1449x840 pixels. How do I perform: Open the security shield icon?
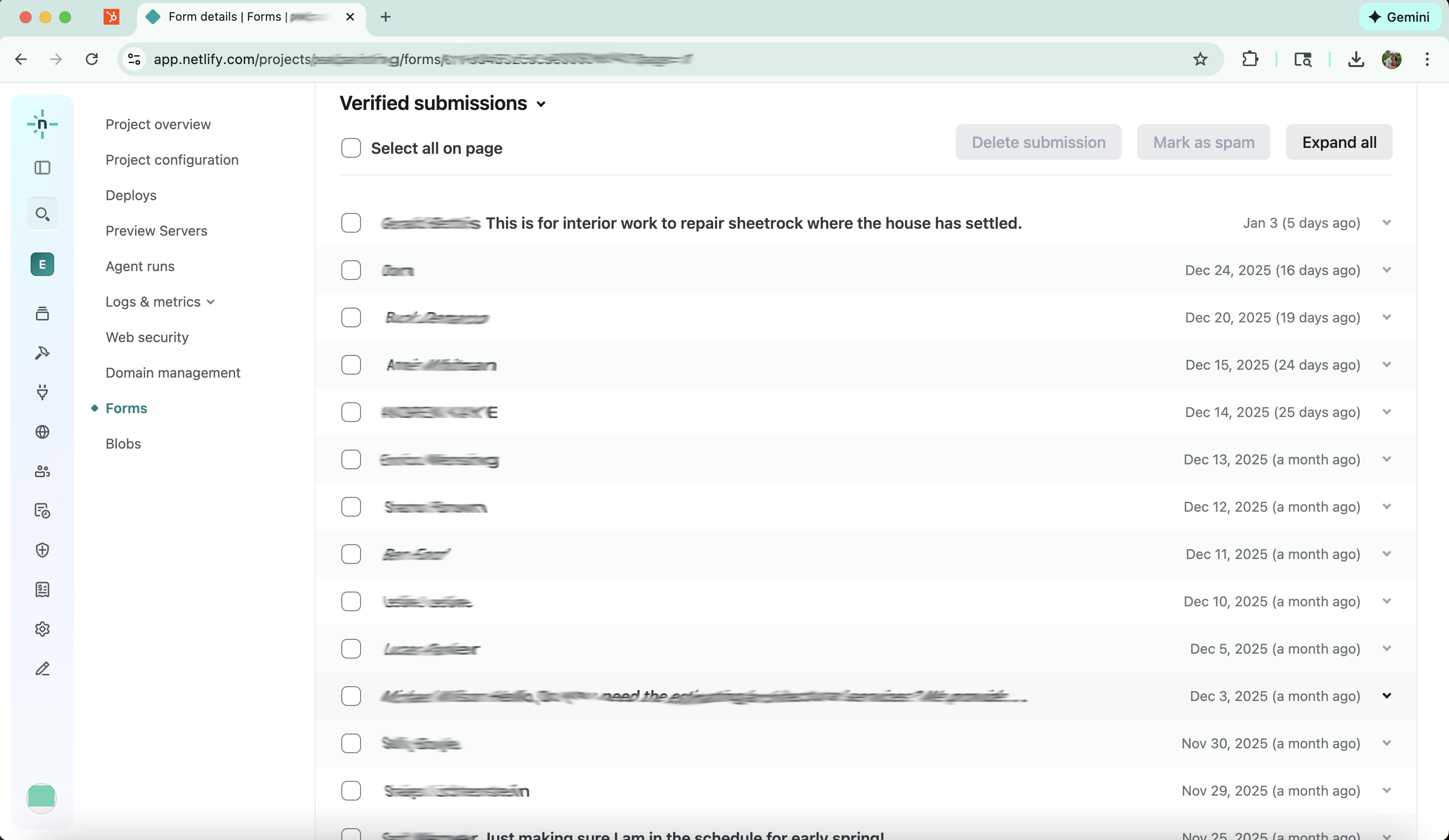pos(42,550)
